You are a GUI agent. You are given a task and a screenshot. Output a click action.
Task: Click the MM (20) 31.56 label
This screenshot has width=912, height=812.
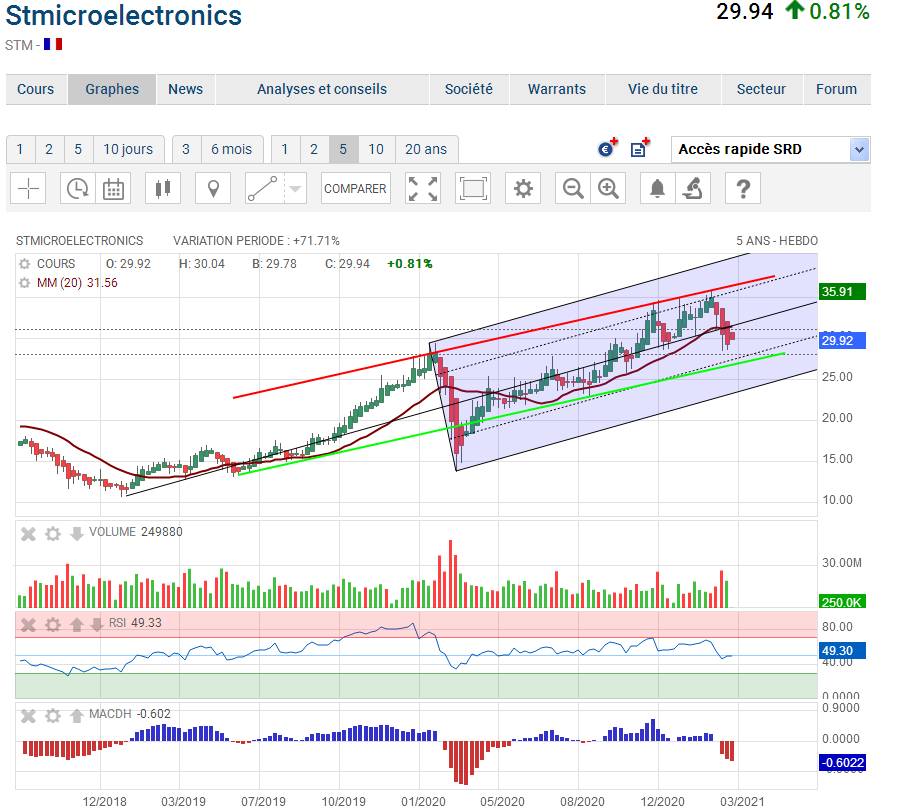point(77,283)
